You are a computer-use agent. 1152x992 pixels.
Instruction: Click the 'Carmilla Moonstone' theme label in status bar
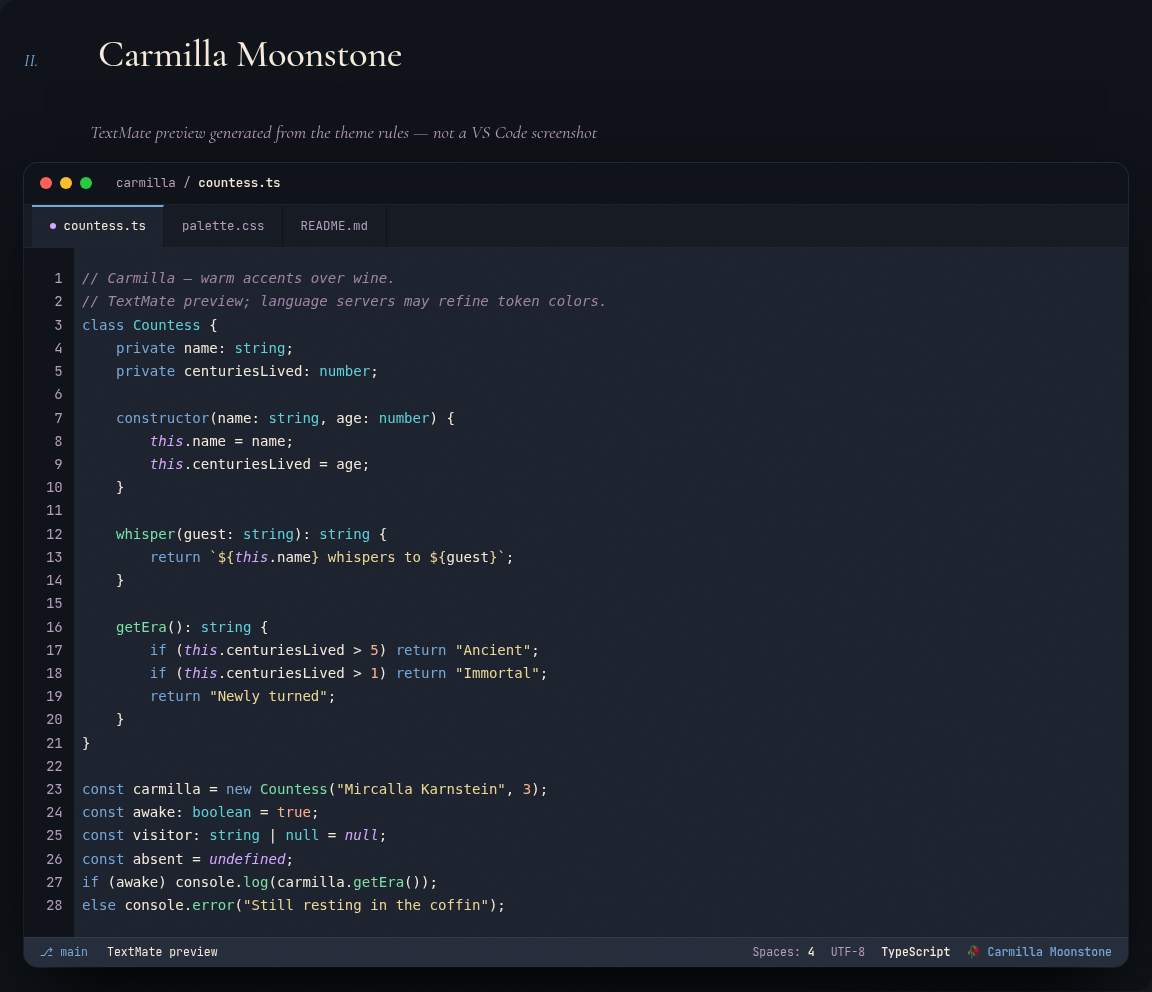(x=1049, y=952)
